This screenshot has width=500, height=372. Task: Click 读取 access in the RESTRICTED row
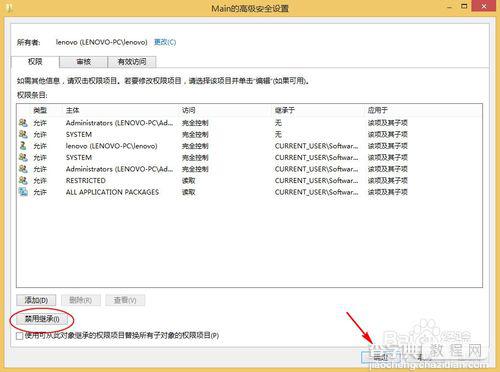(189, 181)
